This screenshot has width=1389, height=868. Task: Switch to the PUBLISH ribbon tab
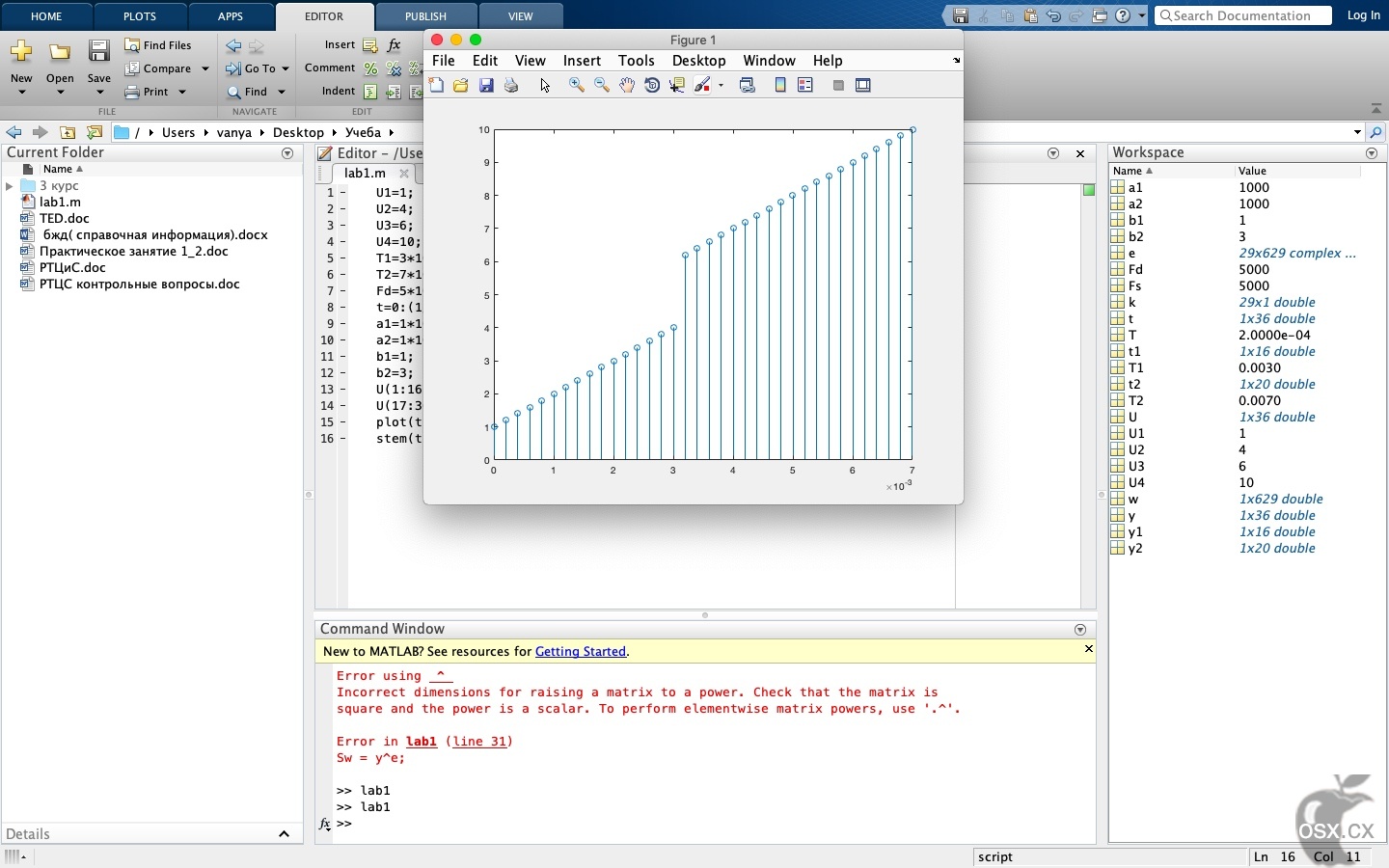[425, 16]
